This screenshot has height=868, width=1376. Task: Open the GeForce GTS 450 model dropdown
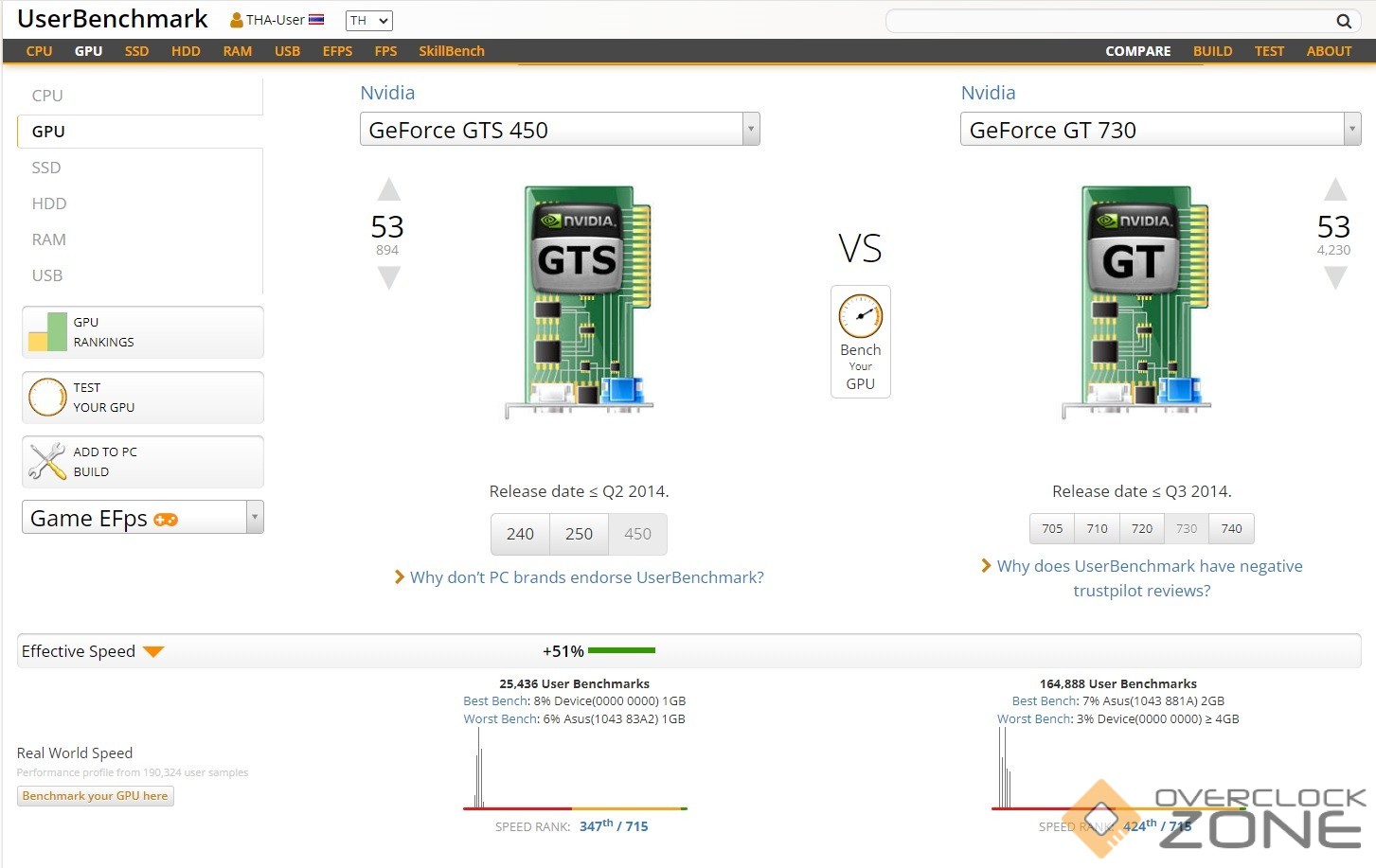coord(750,129)
